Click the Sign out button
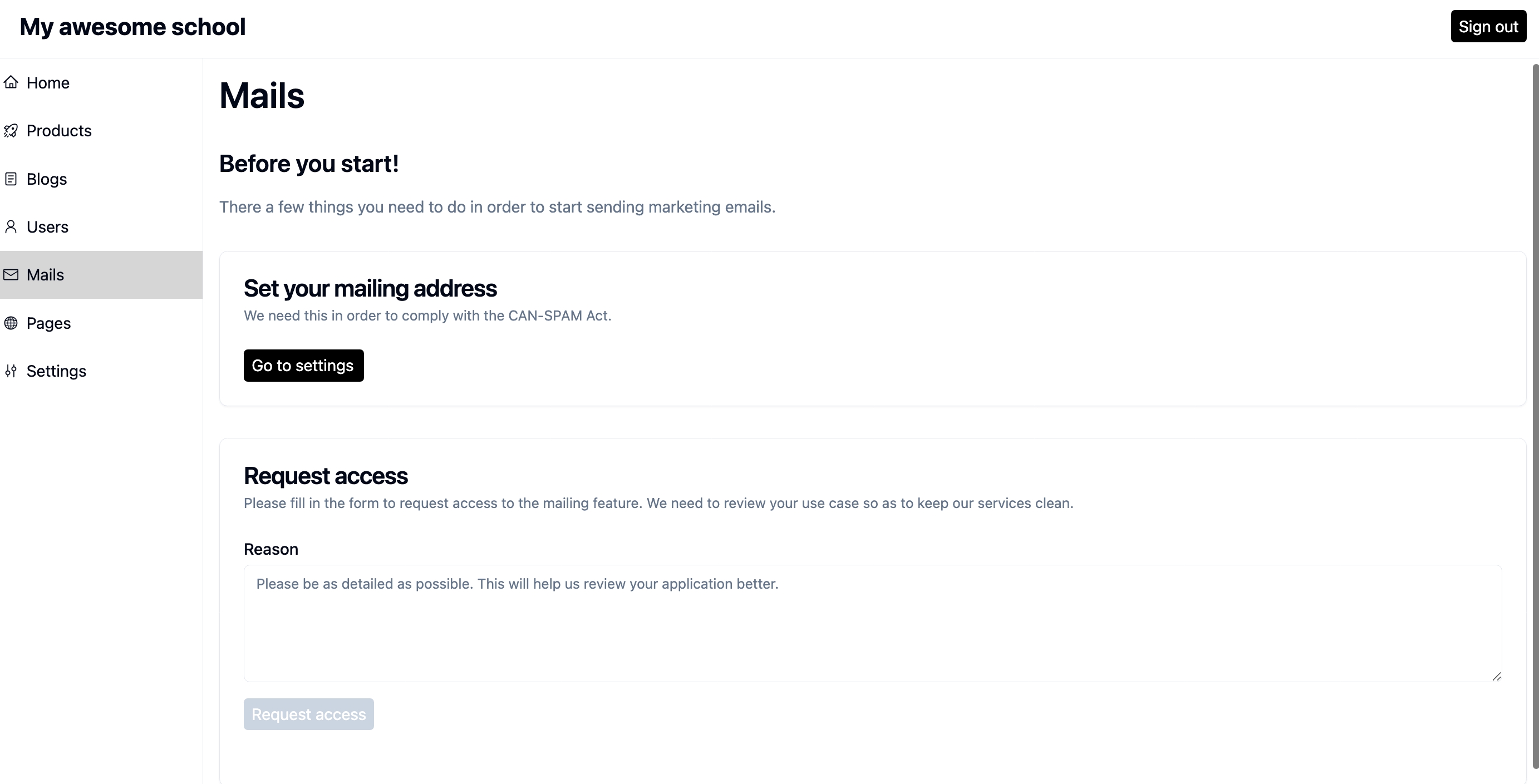Image resolution: width=1539 pixels, height=784 pixels. pyautogui.click(x=1488, y=26)
